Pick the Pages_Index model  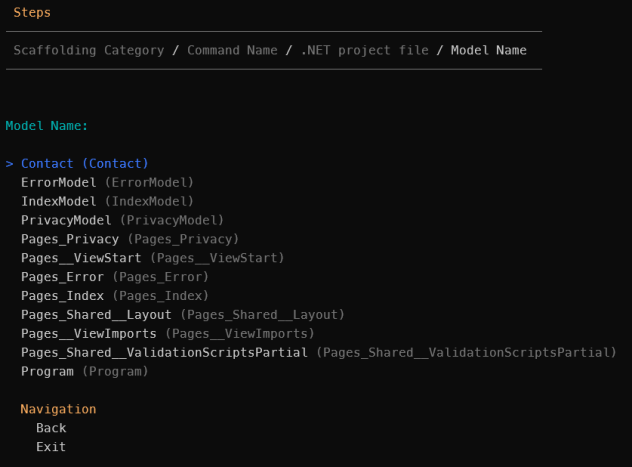coord(114,296)
